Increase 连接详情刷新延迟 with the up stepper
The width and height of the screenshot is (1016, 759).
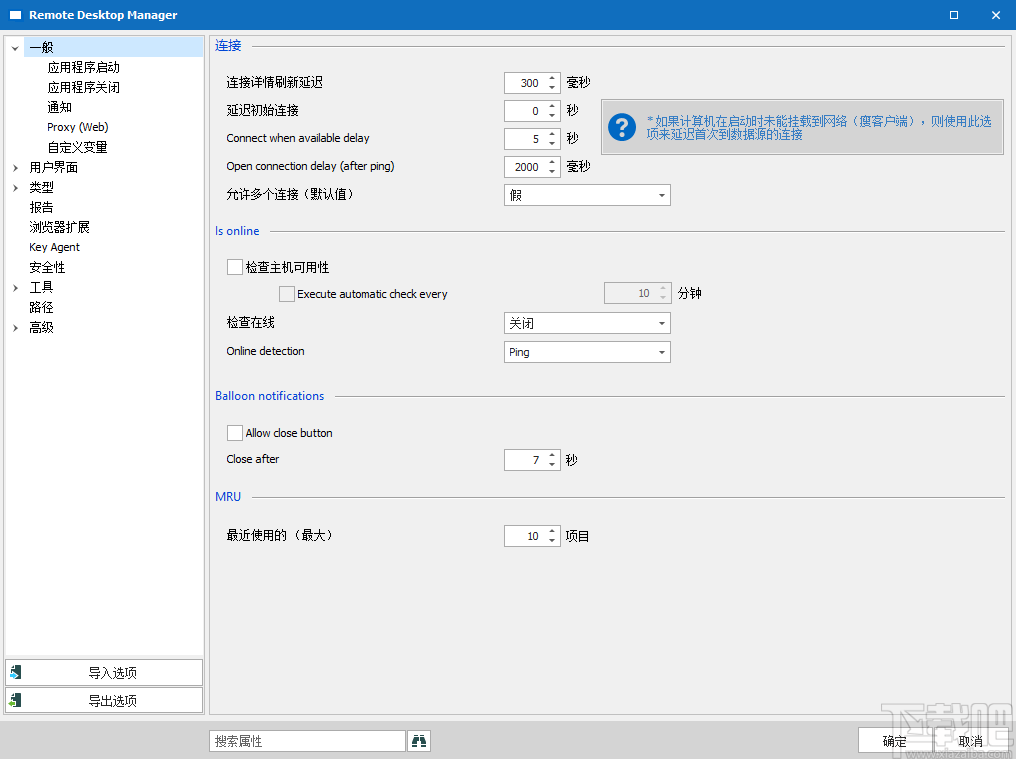(x=551, y=78)
